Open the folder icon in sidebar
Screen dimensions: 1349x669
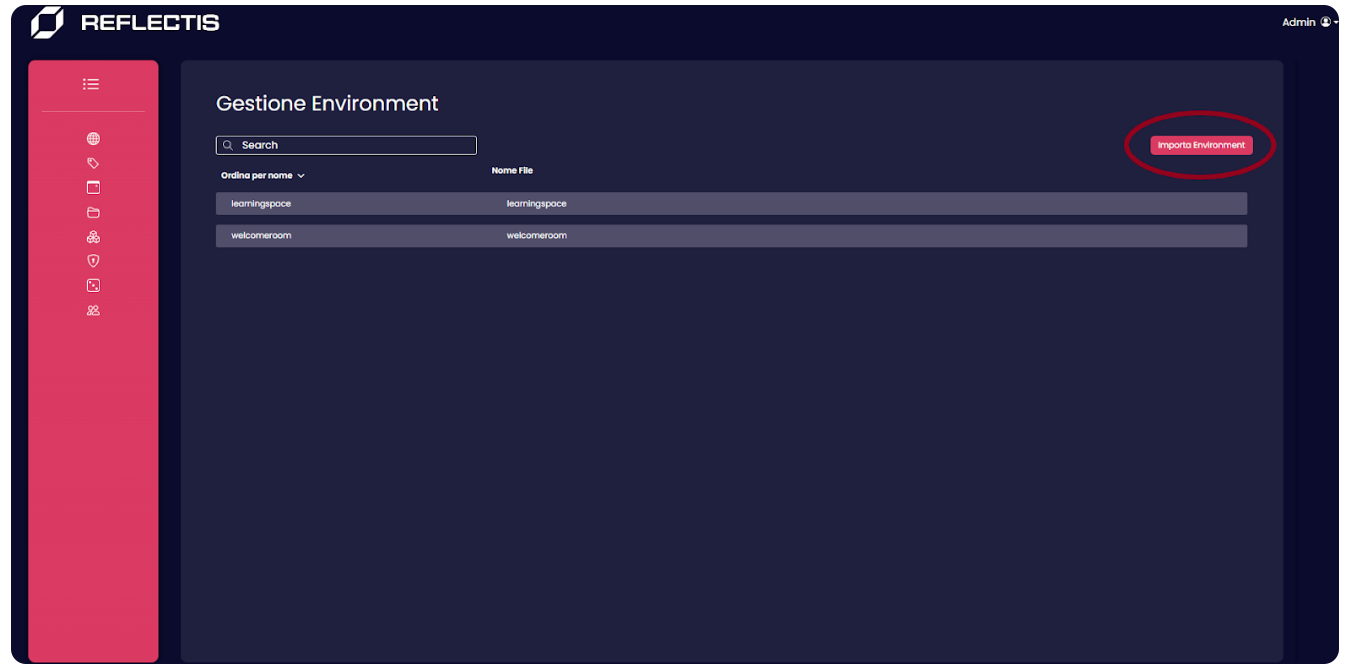pos(93,212)
